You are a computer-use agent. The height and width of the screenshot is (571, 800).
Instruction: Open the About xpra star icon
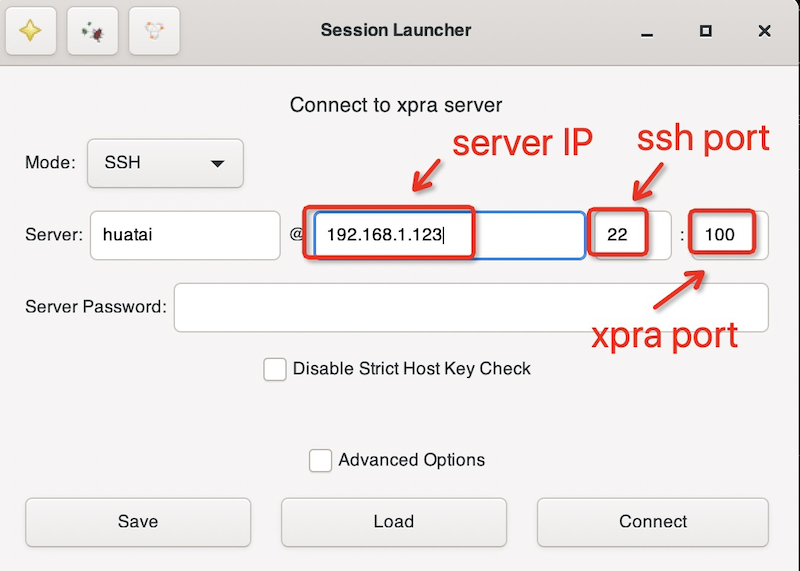pos(31,31)
